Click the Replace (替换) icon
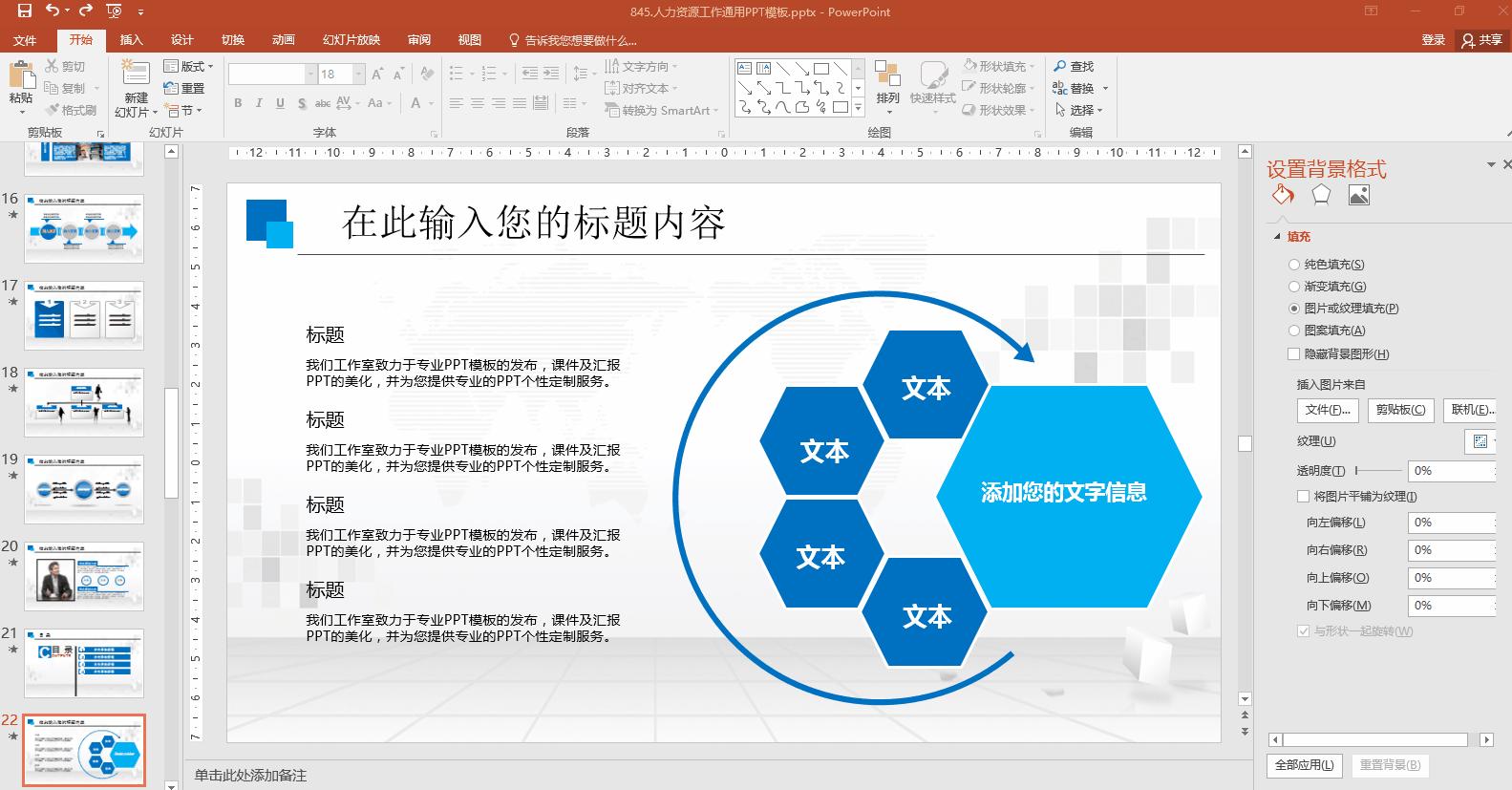Viewport: 1512px width, 790px height. pyautogui.click(x=1060, y=88)
